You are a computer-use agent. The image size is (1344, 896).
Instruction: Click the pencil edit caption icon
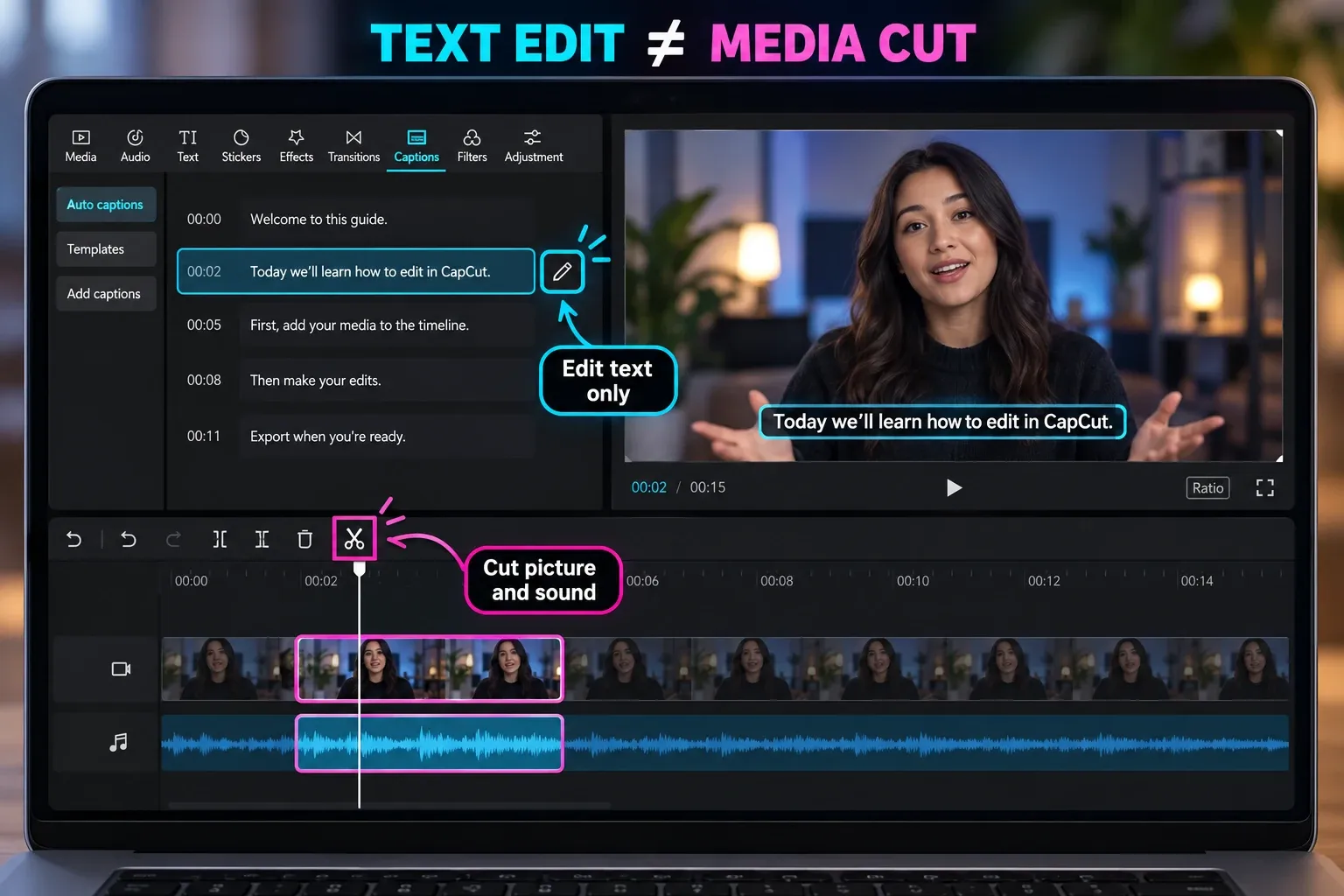click(562, 271)
